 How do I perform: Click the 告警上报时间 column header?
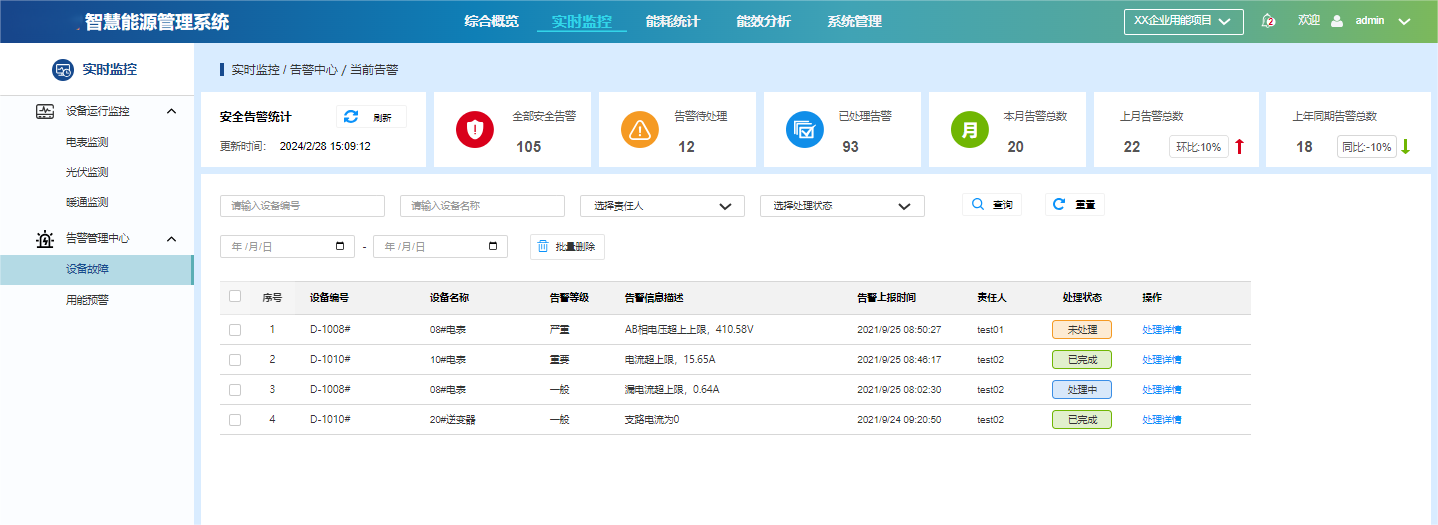click(x=886, y=297)
